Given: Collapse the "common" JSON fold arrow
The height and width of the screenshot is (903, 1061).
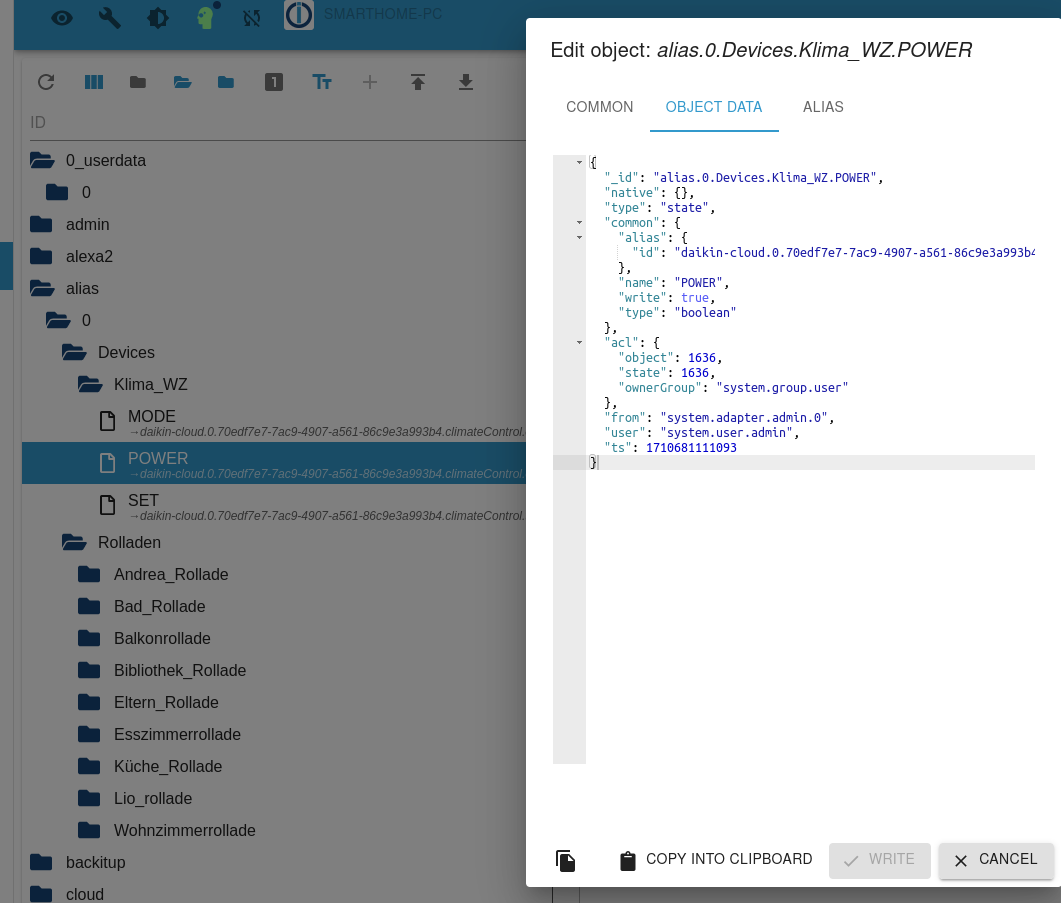Looking at the screenshot, I should coord(579,223).
